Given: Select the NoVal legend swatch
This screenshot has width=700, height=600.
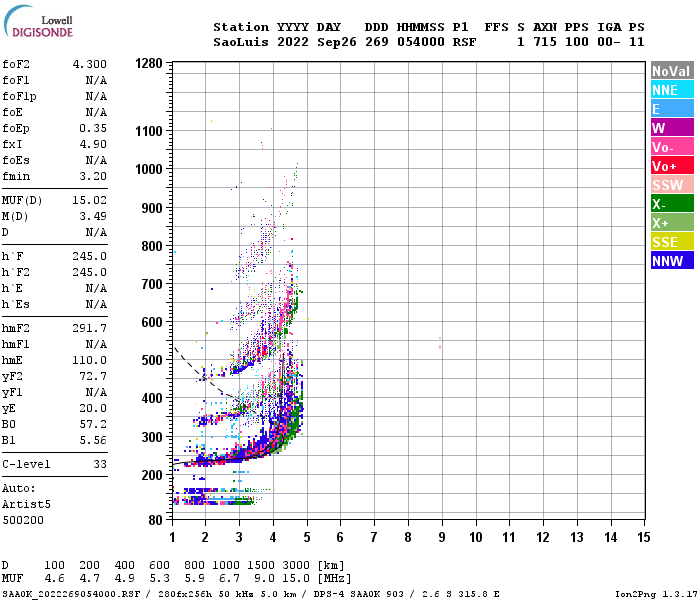Looking at the screenshot, I should point(672,71).
